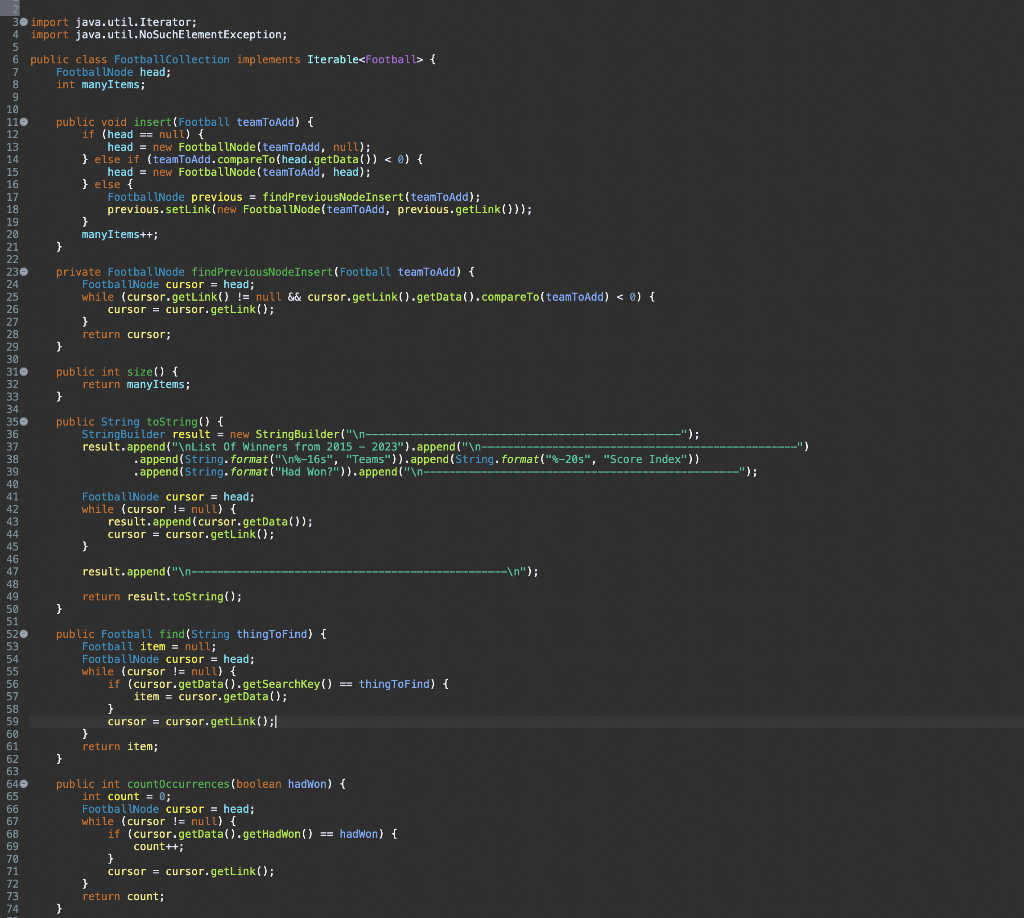Click the "Score Index" string literal
Viewport: 1024px width, 918px height.
645,459
